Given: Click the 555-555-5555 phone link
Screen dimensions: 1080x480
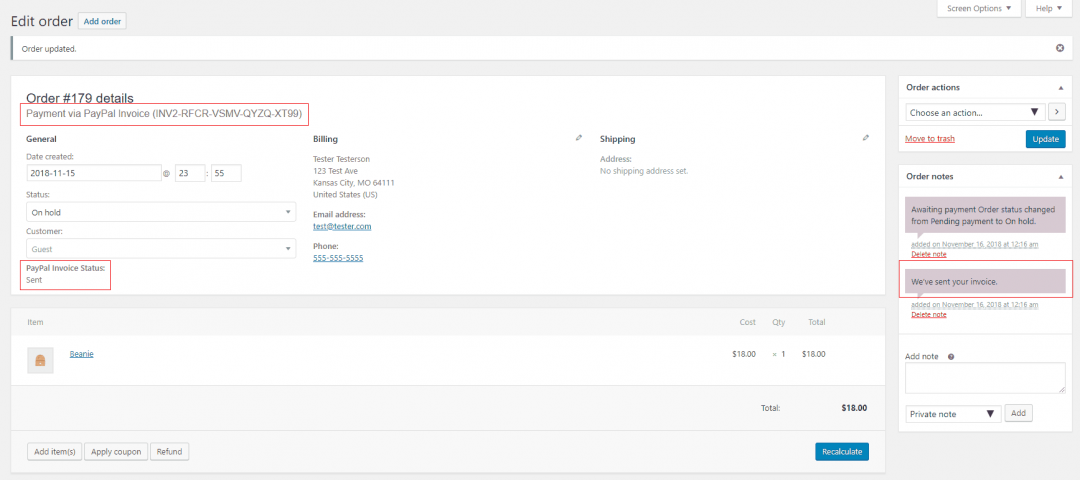Looking at the screenshot, I should [338, 258].
